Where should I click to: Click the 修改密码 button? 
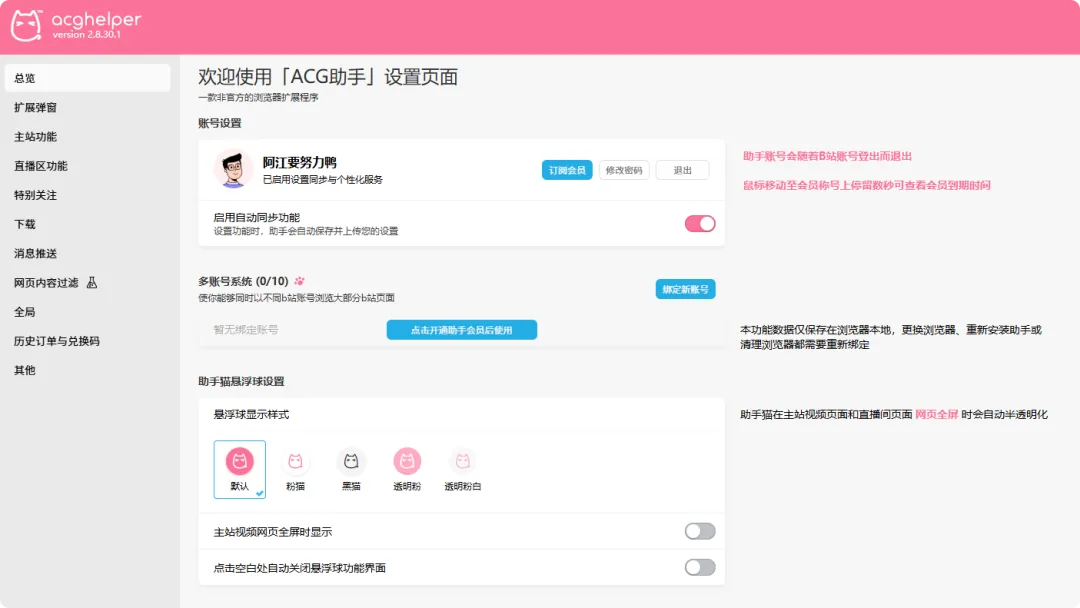coord(624,170)
